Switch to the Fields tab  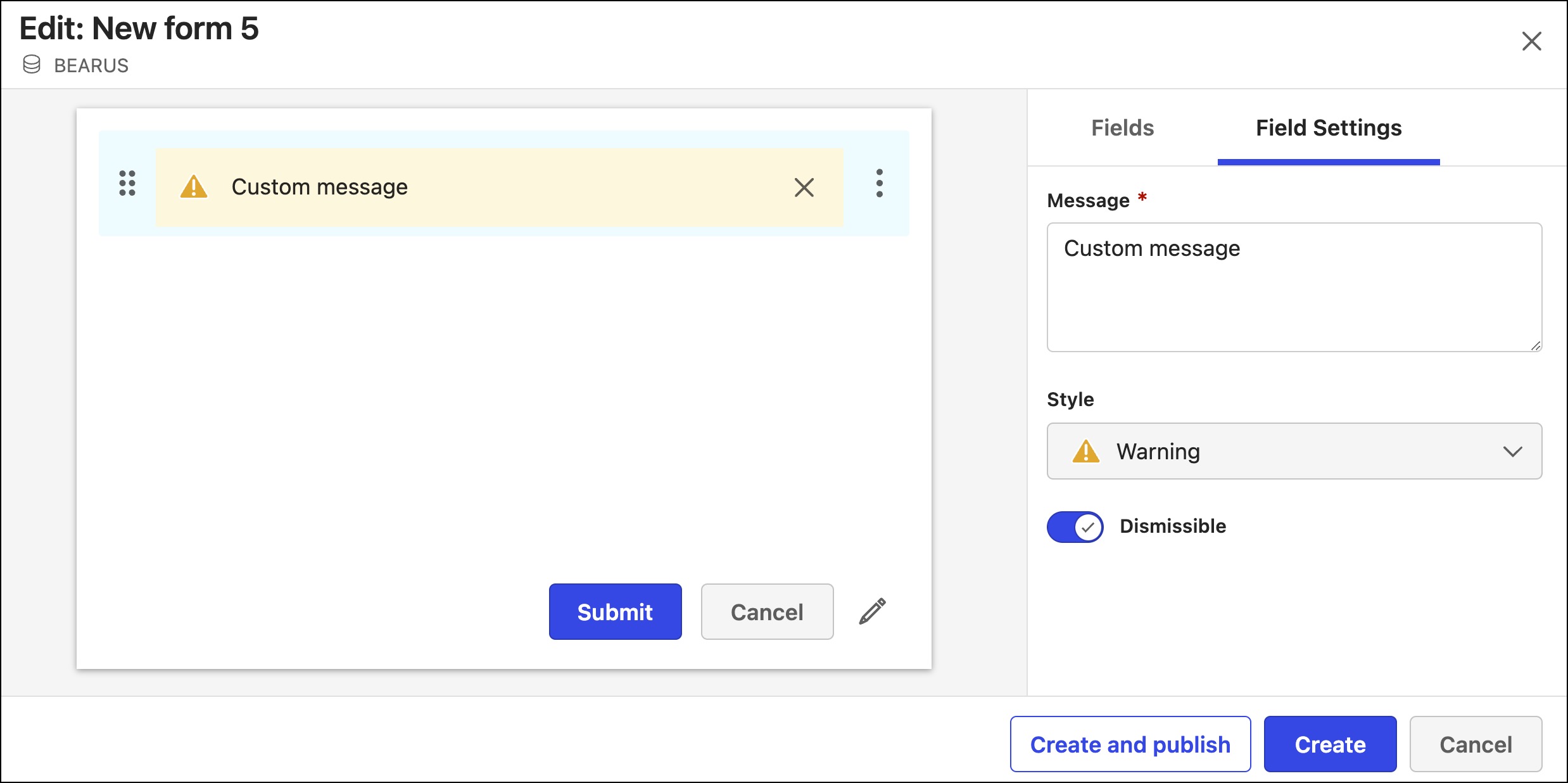click(1122, 128)
